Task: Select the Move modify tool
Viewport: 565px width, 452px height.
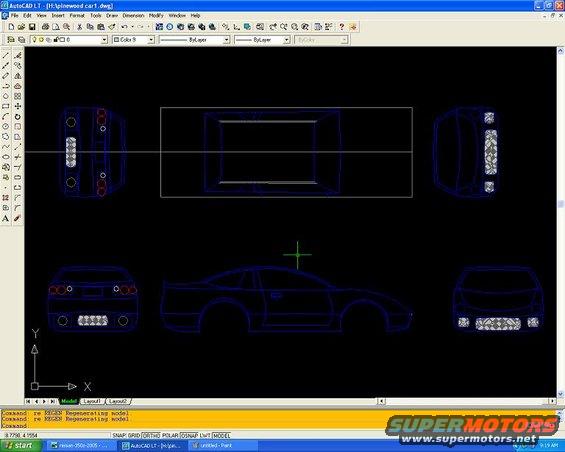Action: (18, 106)
